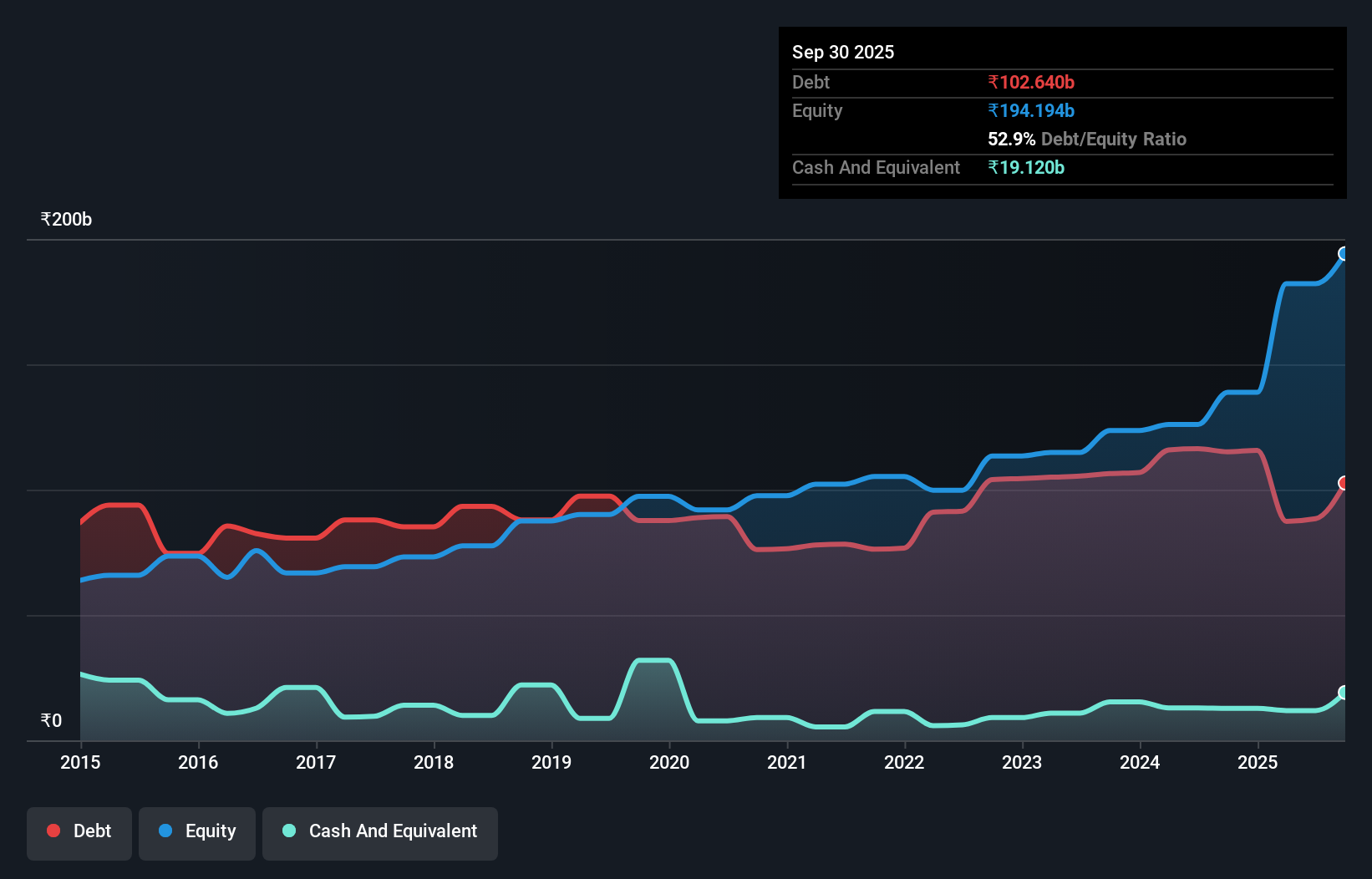Select the blue Equity endpoint marker on chart
1372x879 pixels.
pyautogui.click(x=1344, y=253)
